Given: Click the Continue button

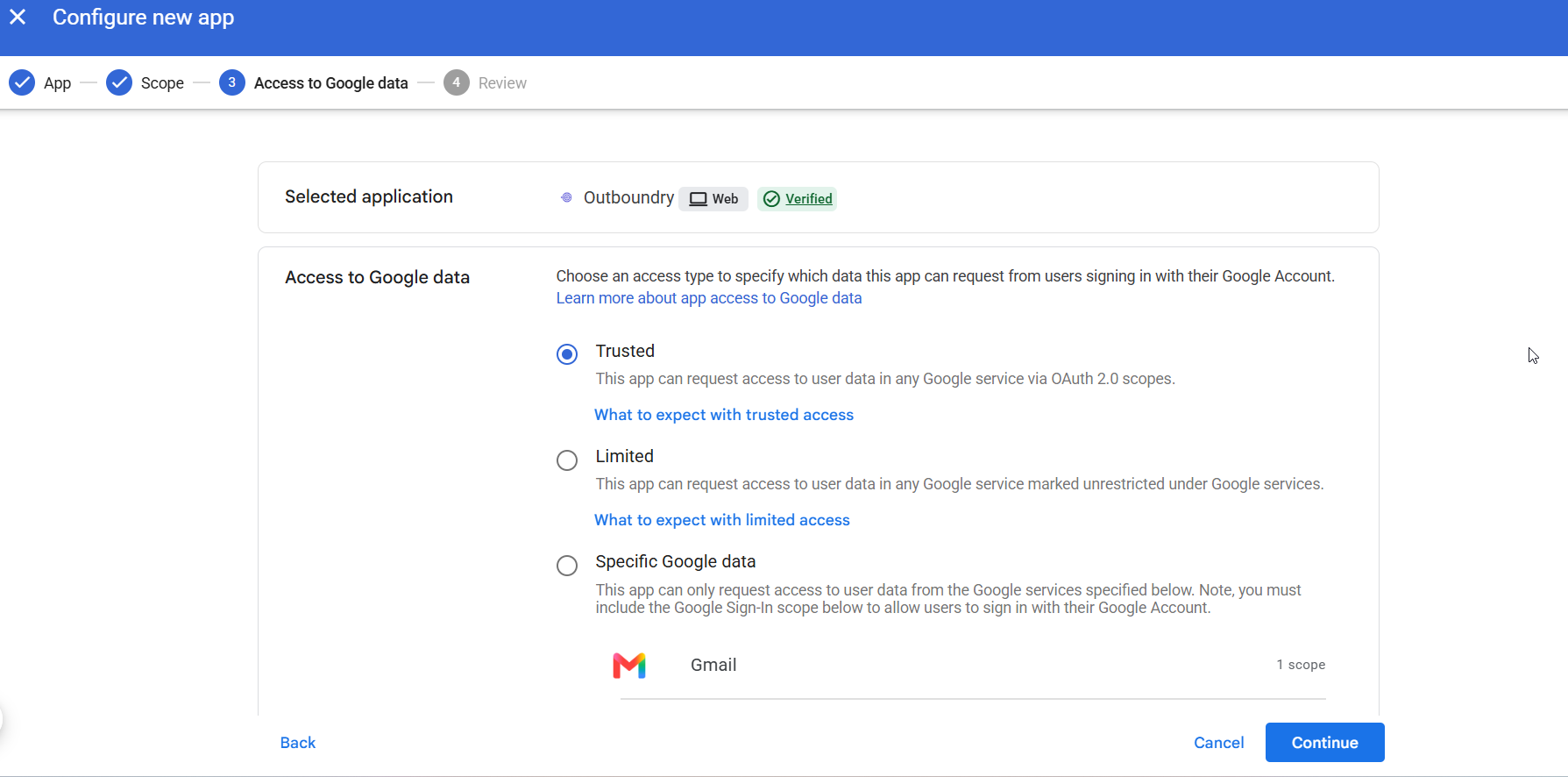Looking at the screenshot, I should pos(1325,743).
